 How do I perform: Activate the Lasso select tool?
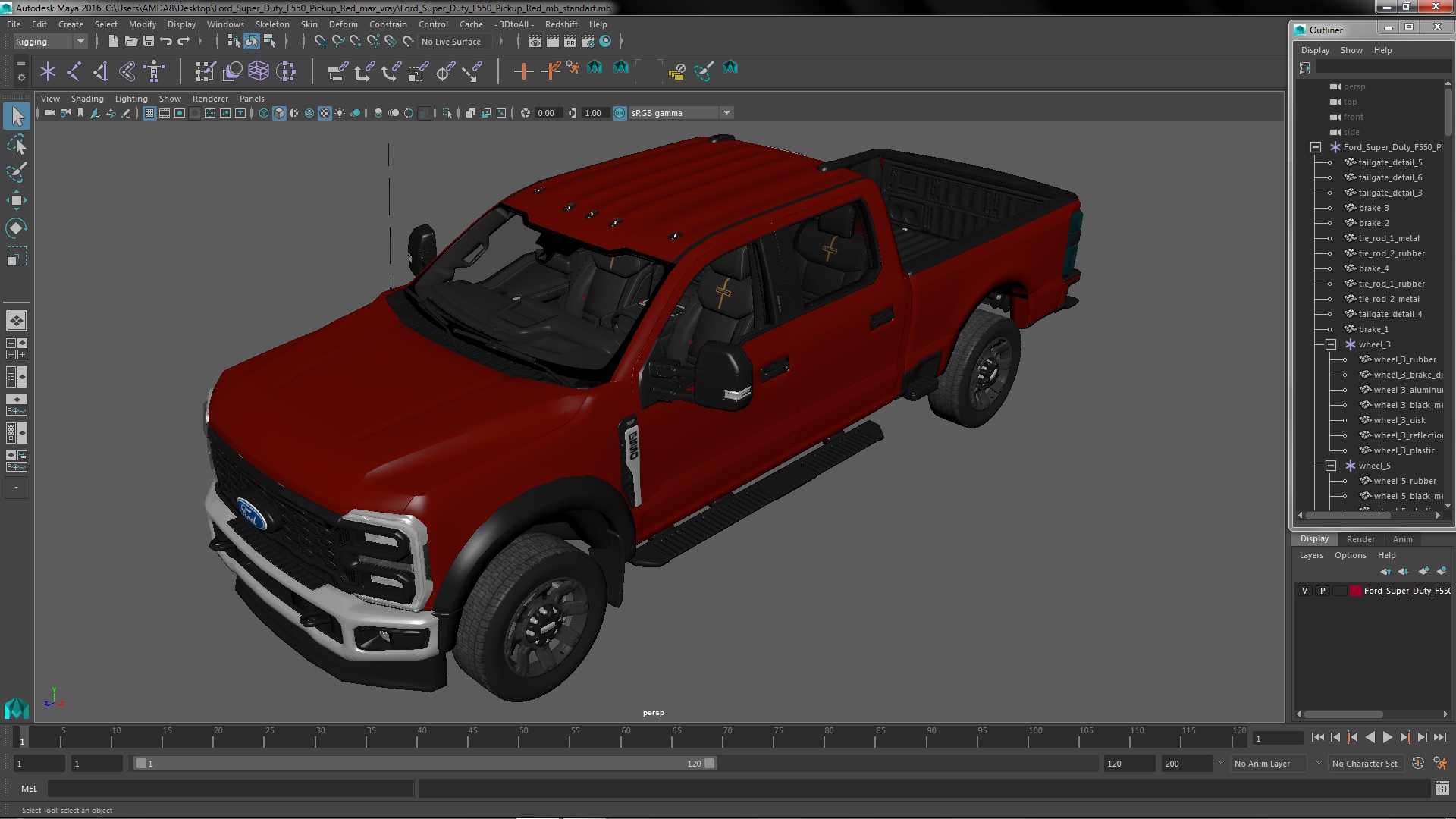[17, 144]
